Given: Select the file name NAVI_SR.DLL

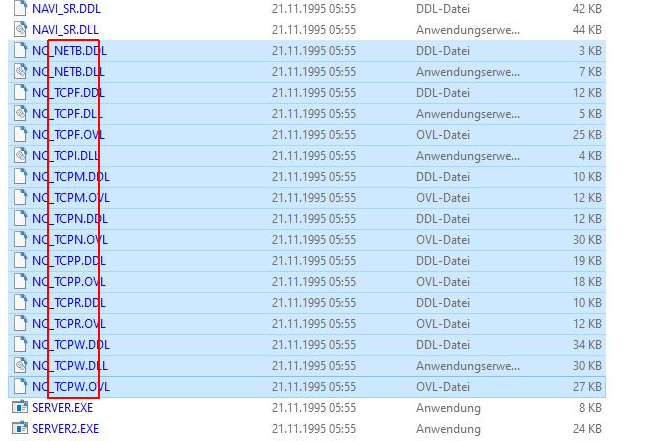Looking at the screenshot, I should tap(65, 30).
